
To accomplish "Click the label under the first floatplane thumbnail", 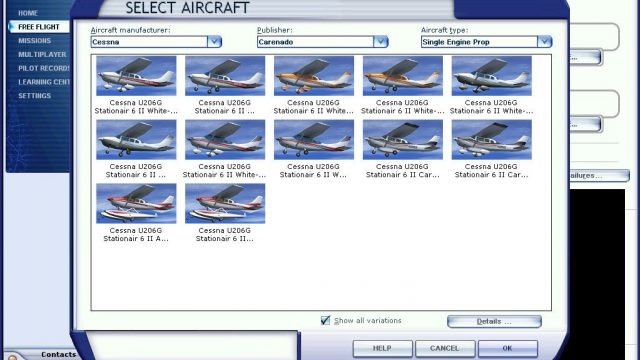I will [136, 234].
